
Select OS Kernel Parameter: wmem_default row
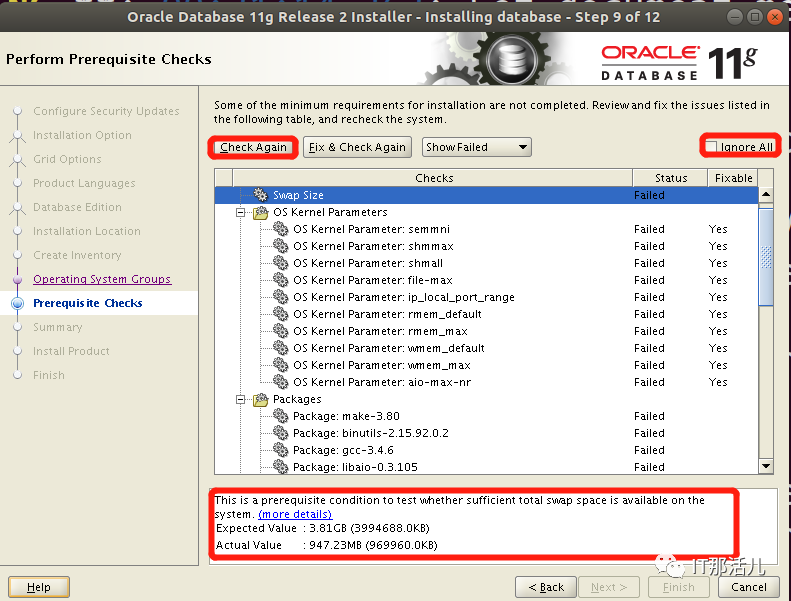pyautogui.click(x=486, y=348)
